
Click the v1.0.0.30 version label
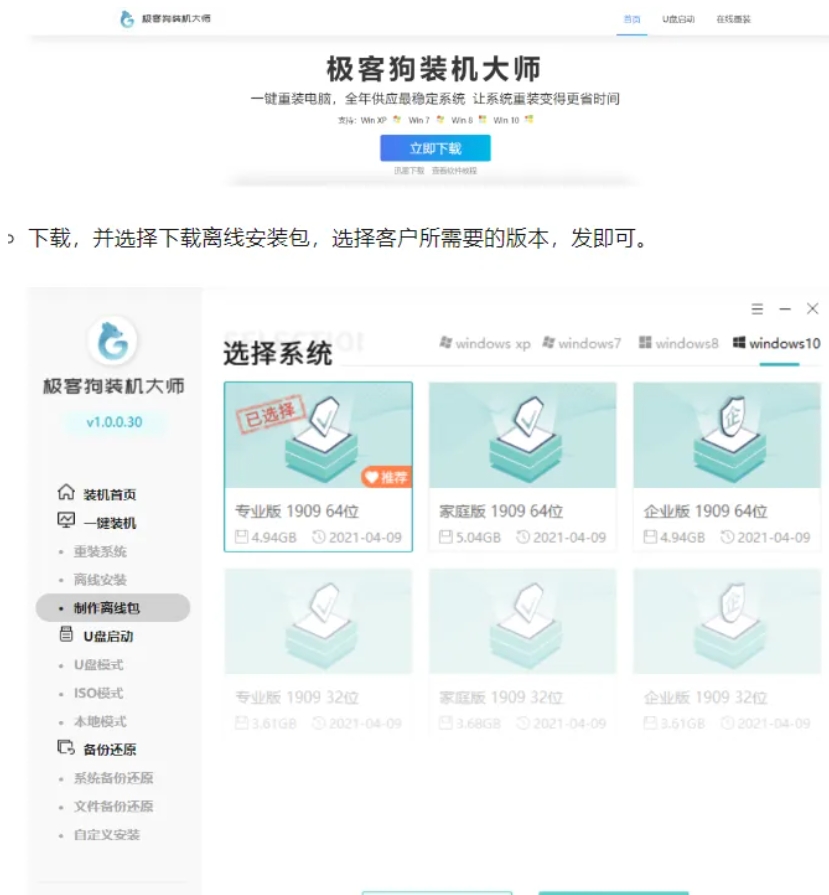tap(114, 422)
